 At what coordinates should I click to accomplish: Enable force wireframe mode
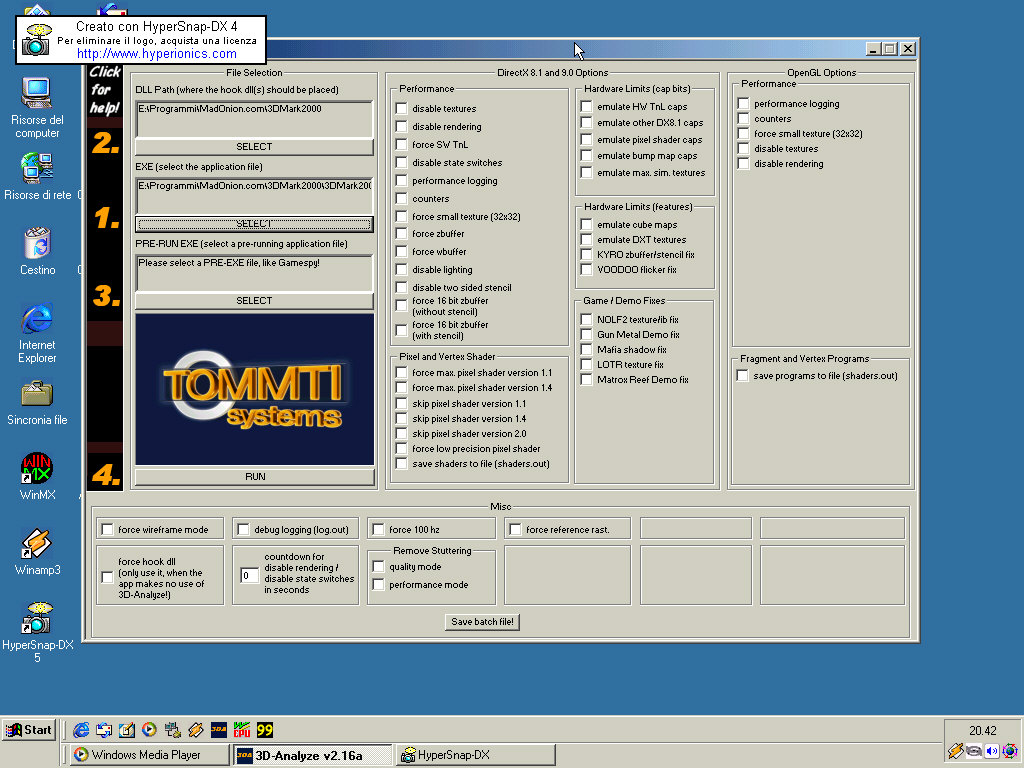pyautogui.click(x=107, y=530)
